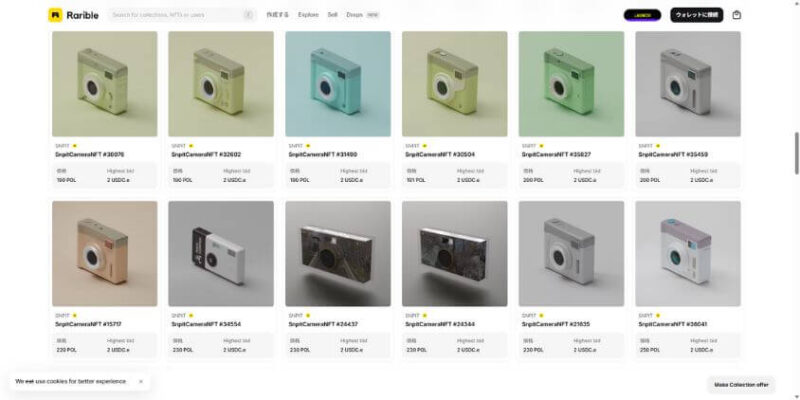Viewport: 800px width, 400px height.
Task: Focus the collections search input field
Action: [x=176, y=15]
